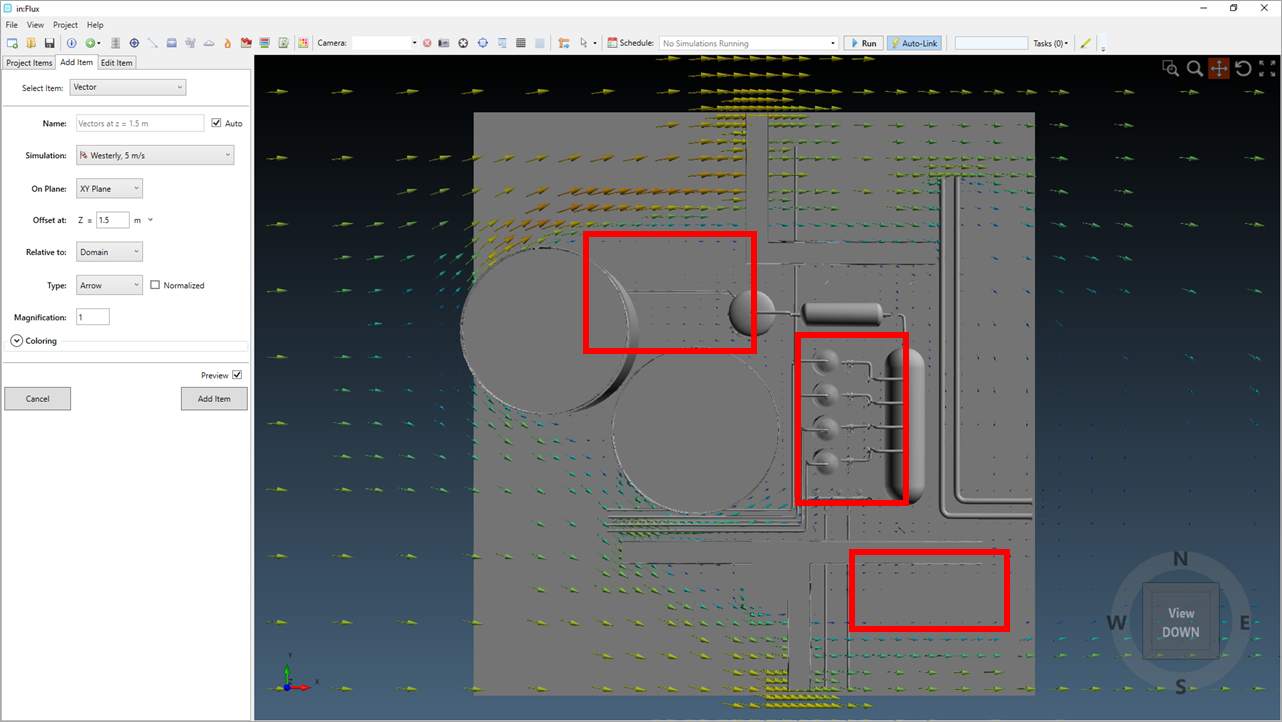Expand the Coloring section
The width and height of the screenshot is (1282, 722).
17,341
